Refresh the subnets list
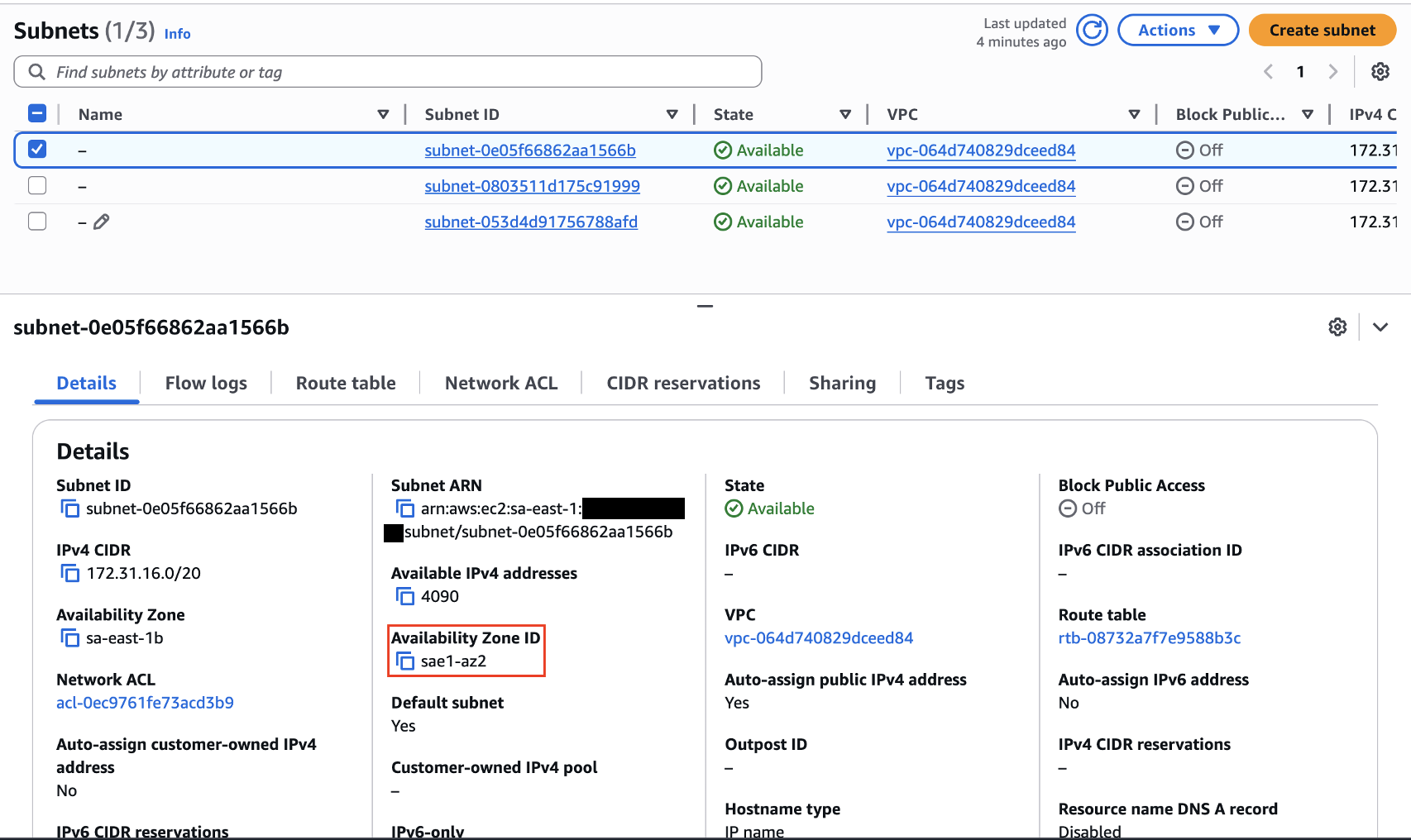1411x840 pixels. pos(1092,30)
